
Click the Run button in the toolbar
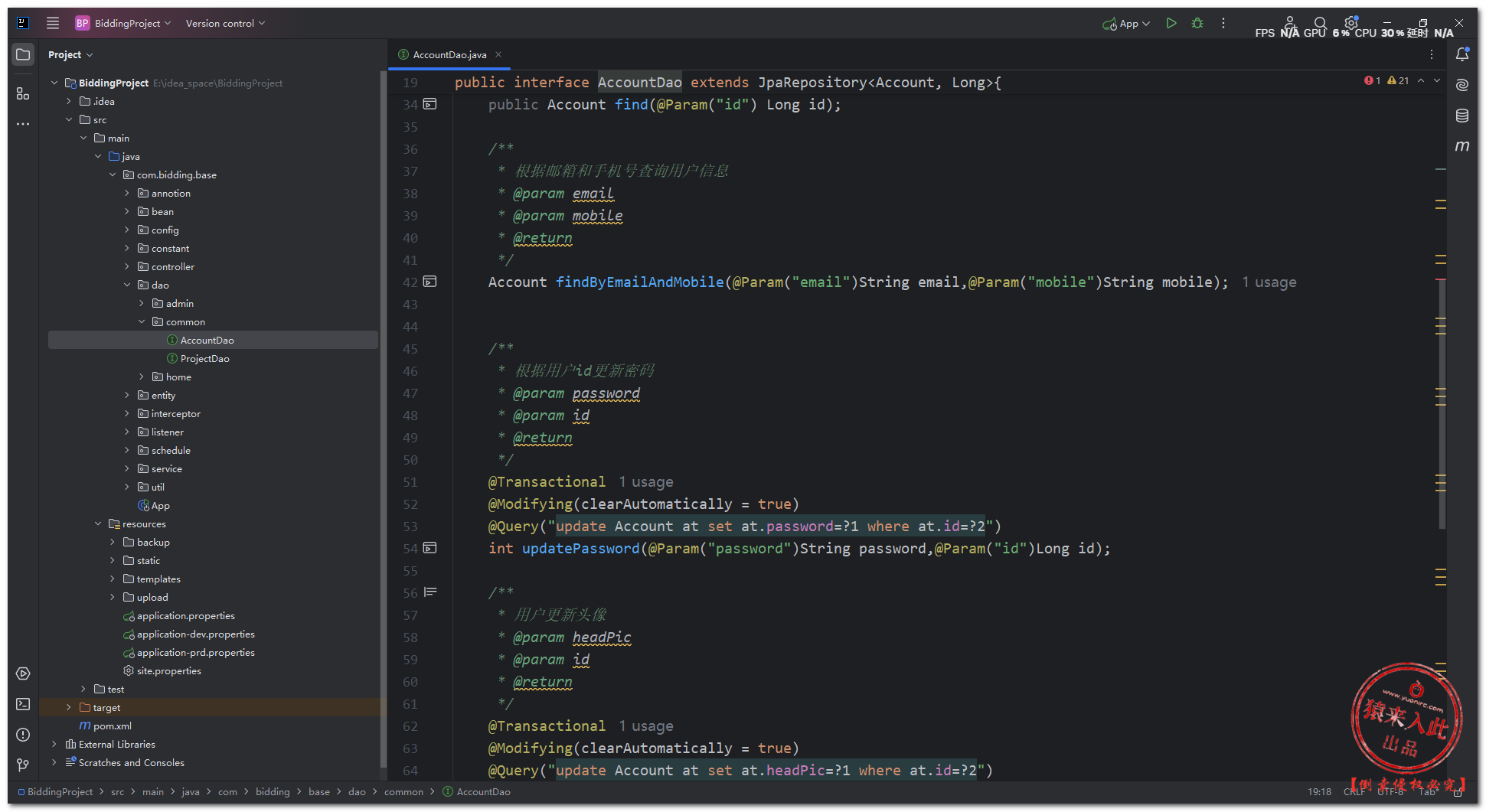pos(1171,23)
